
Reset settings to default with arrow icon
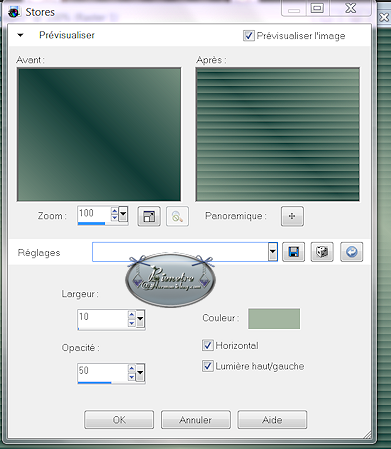click(352, 252)
